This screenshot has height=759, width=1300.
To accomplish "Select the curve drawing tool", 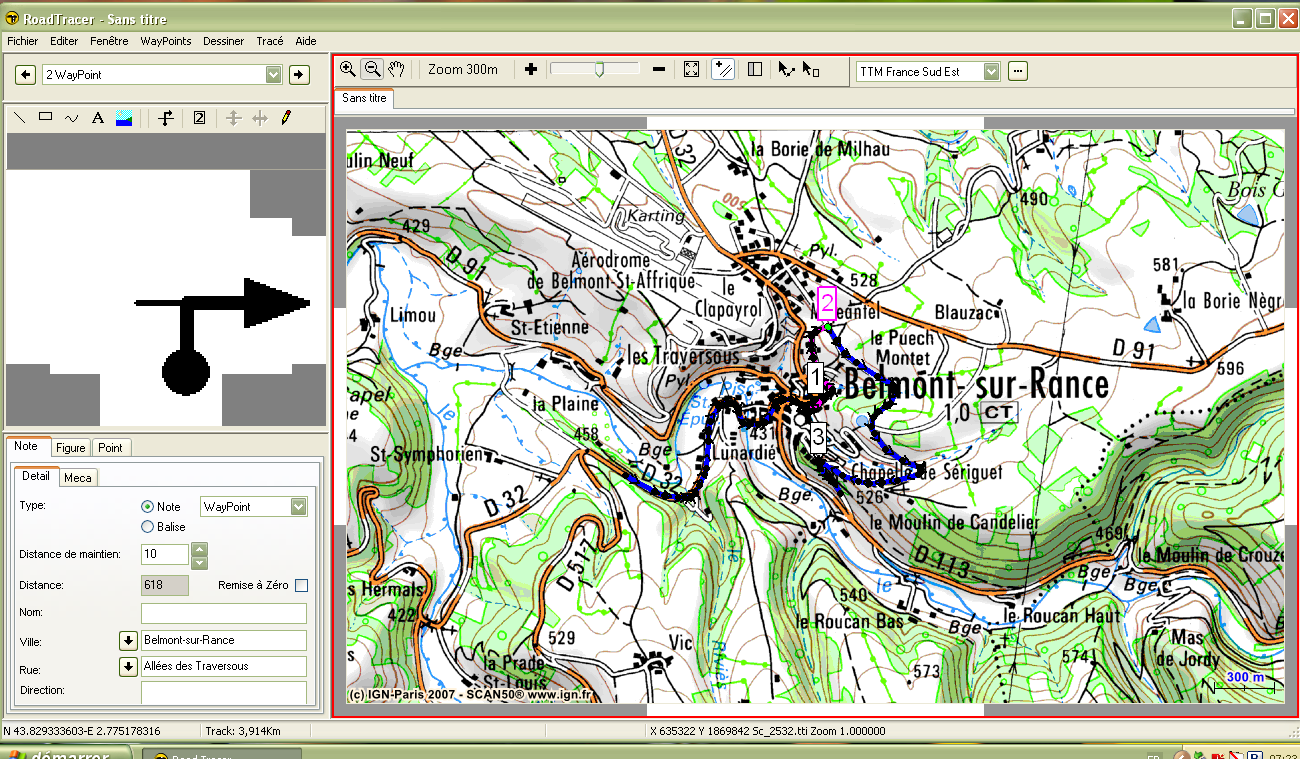I will 71,117.
